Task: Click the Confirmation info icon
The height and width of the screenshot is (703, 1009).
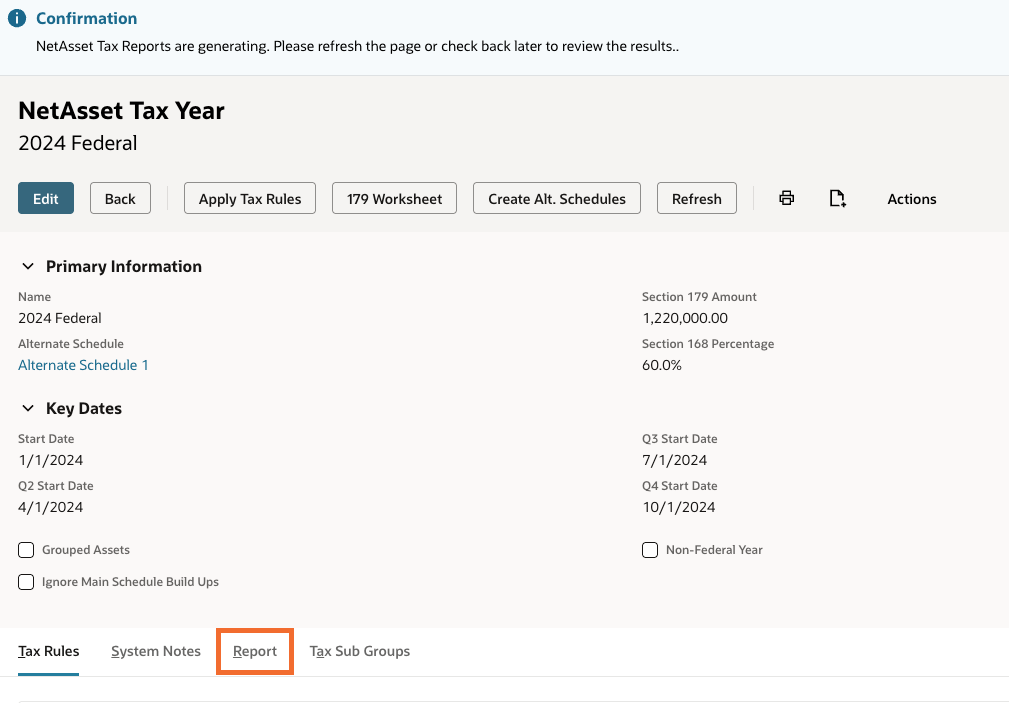Action: pos(17,19)
